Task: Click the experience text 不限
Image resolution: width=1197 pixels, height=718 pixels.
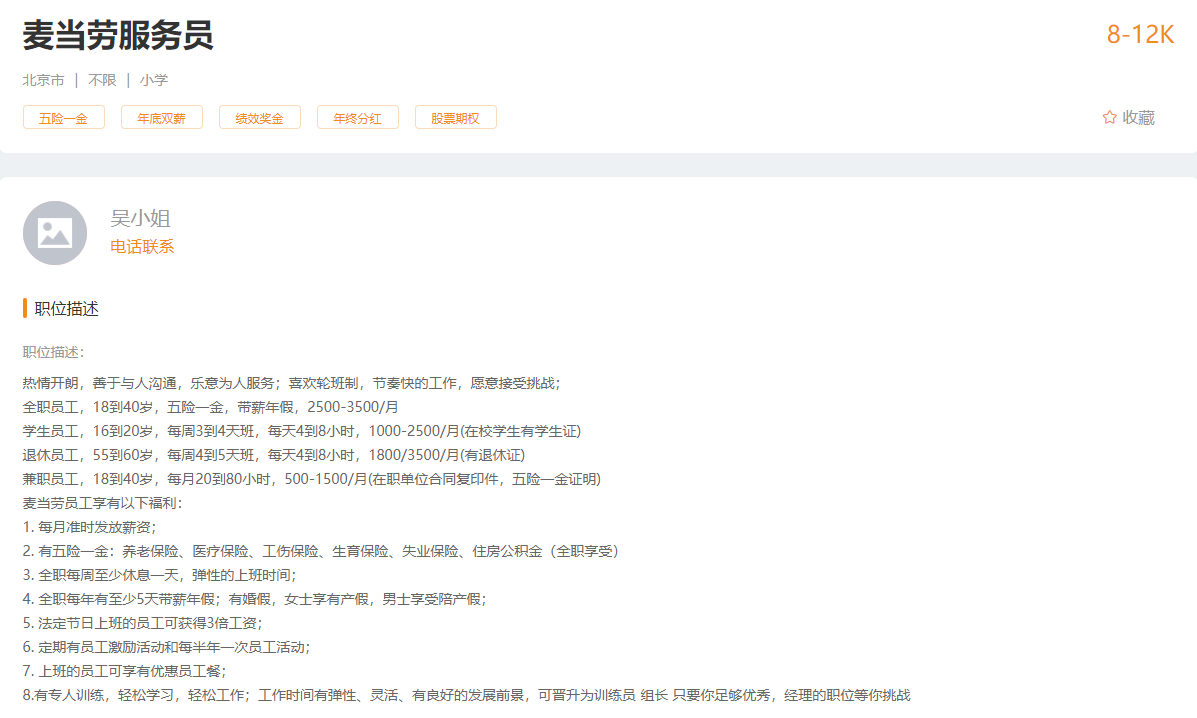Action: [x=102, y=80]
